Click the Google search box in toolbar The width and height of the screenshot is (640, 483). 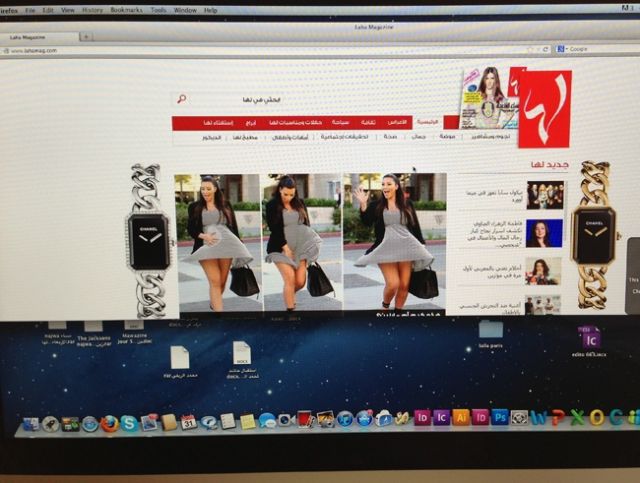(590, 48)
